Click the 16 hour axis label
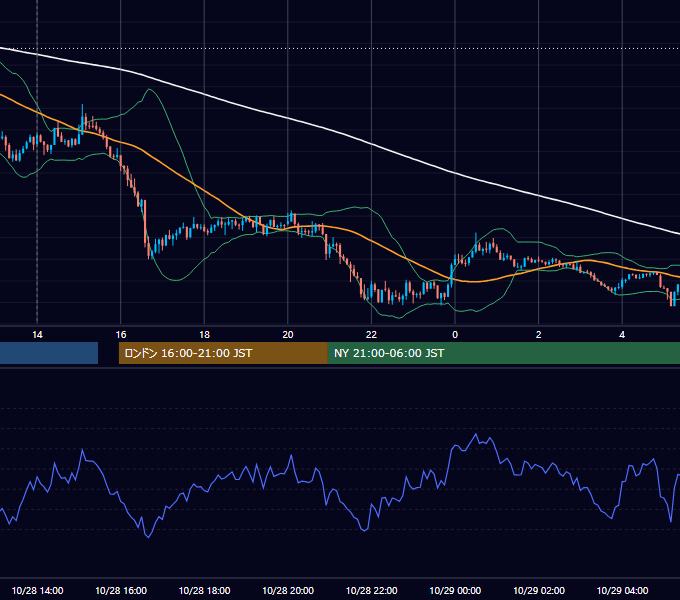 click(121, 335)
